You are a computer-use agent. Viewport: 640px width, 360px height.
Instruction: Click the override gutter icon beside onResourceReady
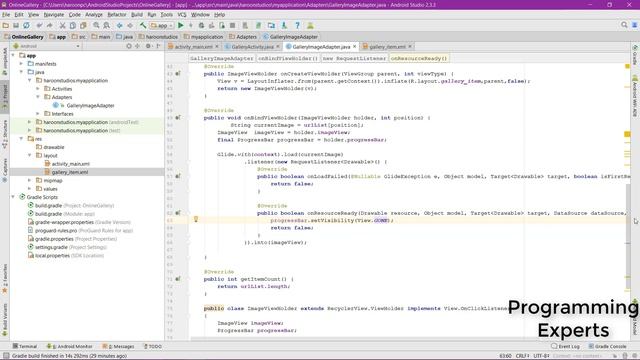tap(178, 213)
